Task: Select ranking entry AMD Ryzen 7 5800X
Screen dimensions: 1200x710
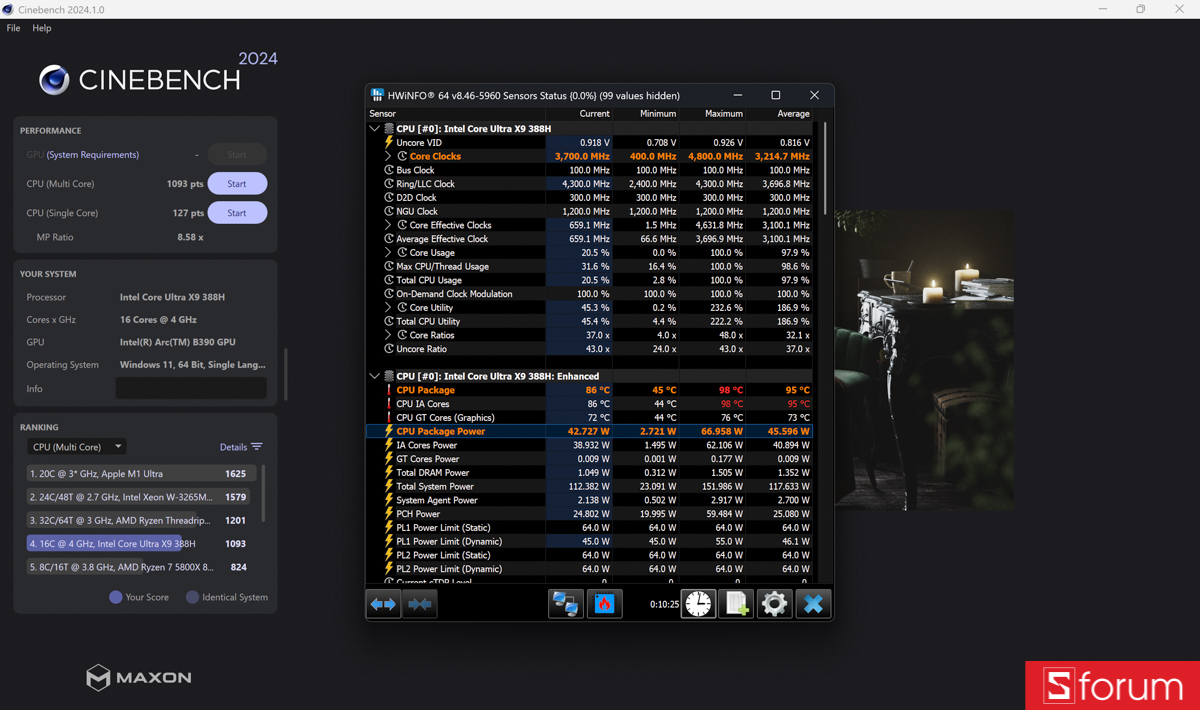Action: tap(140, 567)
